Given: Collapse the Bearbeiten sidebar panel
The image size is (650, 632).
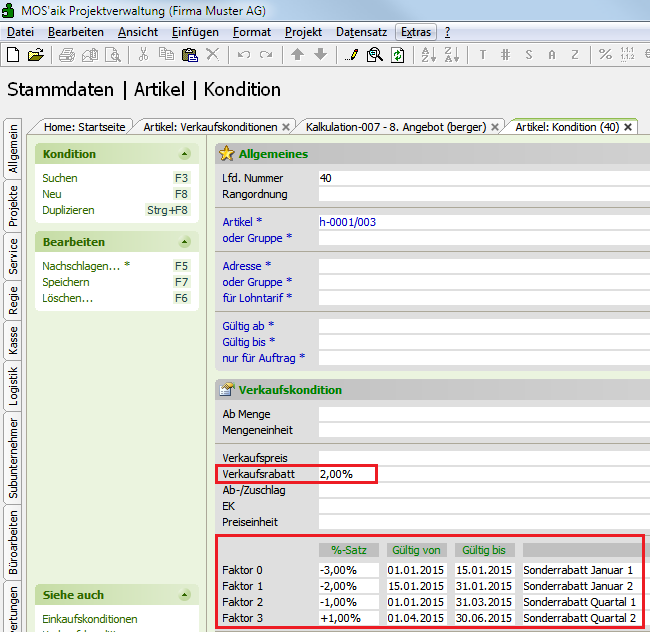Looking at the screenshot, I should 184,242.
